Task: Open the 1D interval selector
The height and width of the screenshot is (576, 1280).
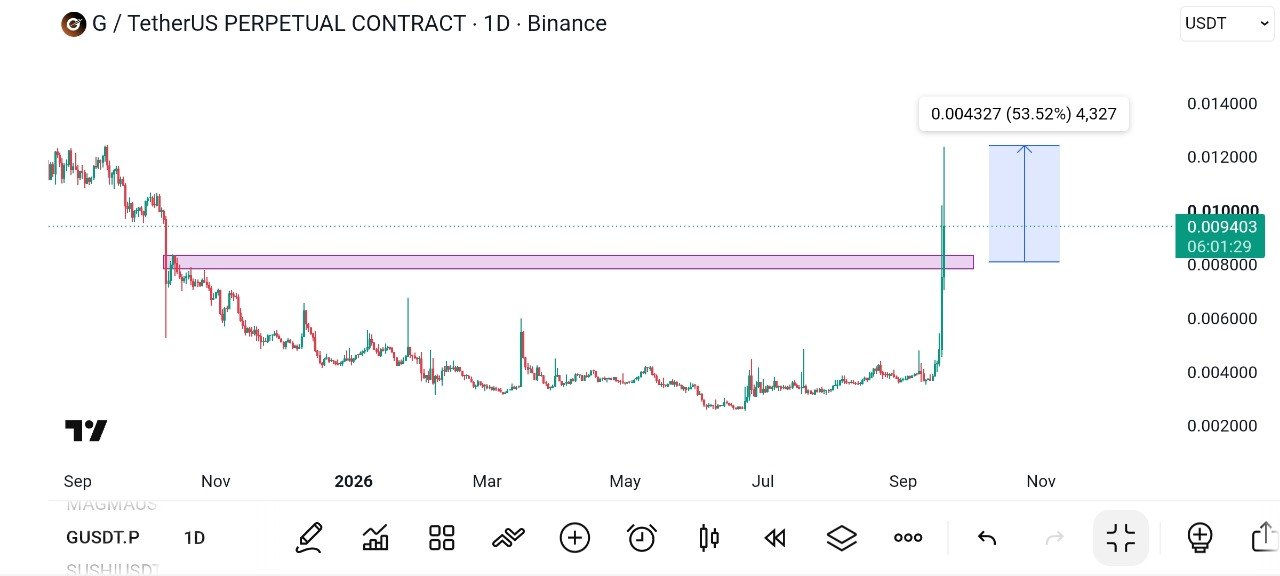Action: 194,538
